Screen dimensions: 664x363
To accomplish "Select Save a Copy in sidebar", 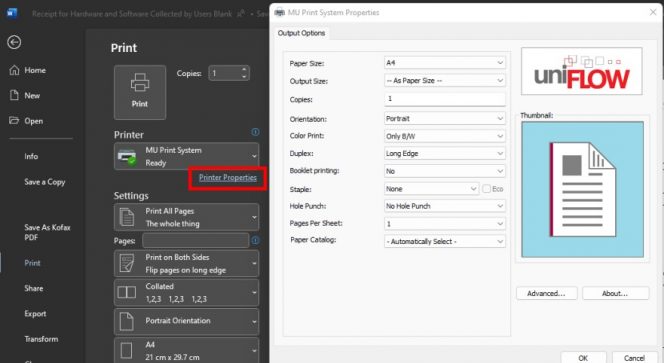I will tap(44, 182).
